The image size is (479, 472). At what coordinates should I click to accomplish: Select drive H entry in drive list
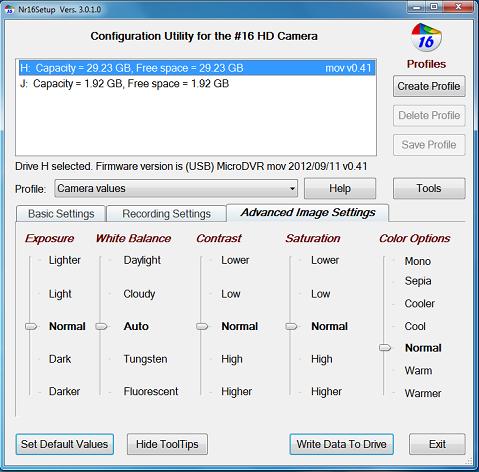click(x=196, y=68)
